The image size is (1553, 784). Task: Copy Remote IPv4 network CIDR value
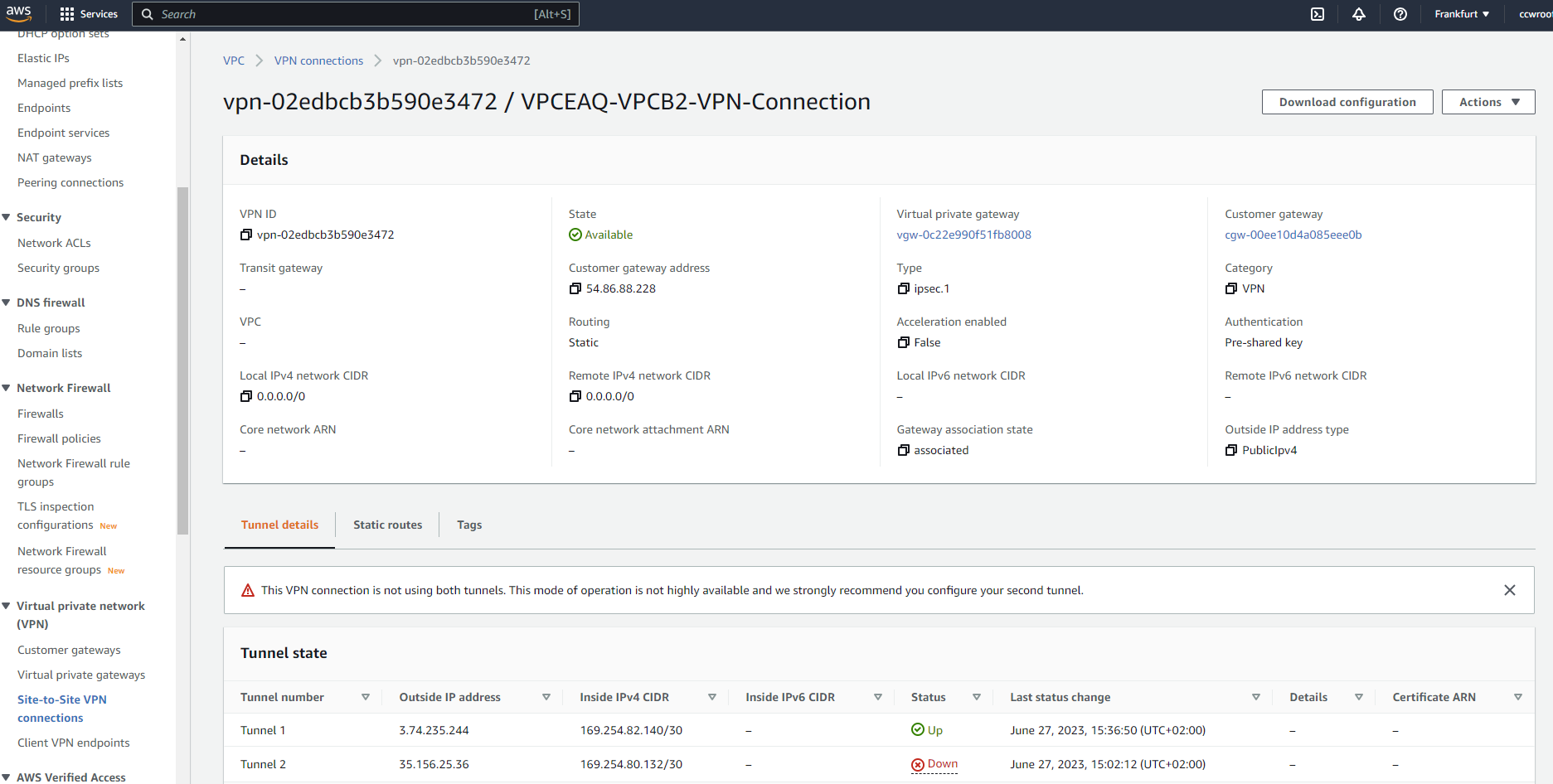click(x=575, y=397)
